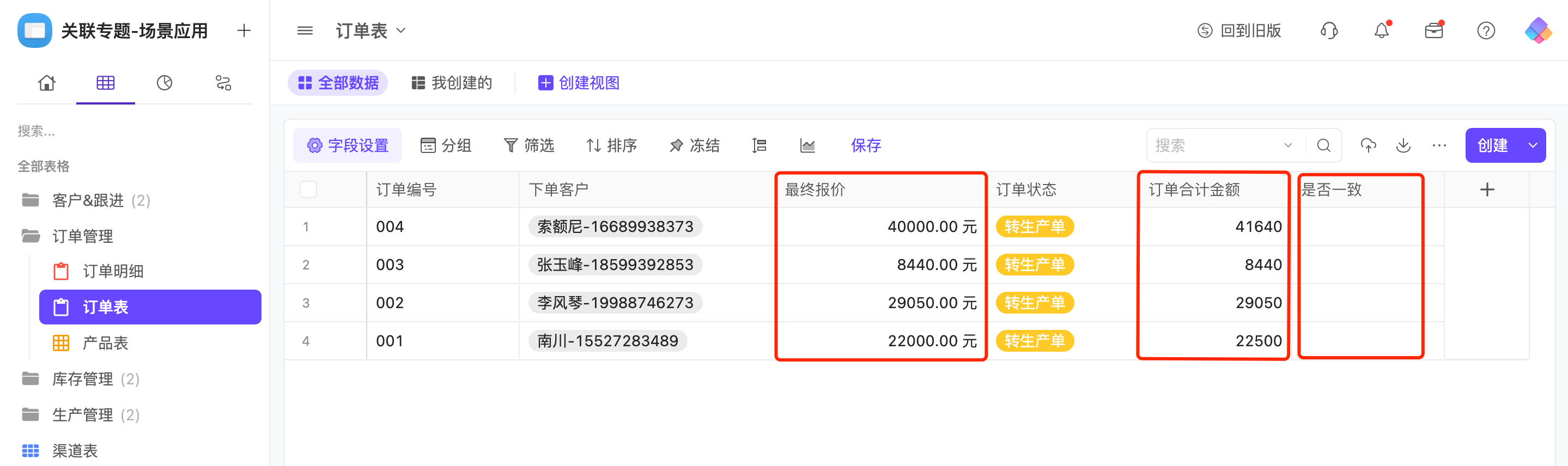1568x466 pixels.
Task: Add a new column with the plus icon
Action: 1487,190
